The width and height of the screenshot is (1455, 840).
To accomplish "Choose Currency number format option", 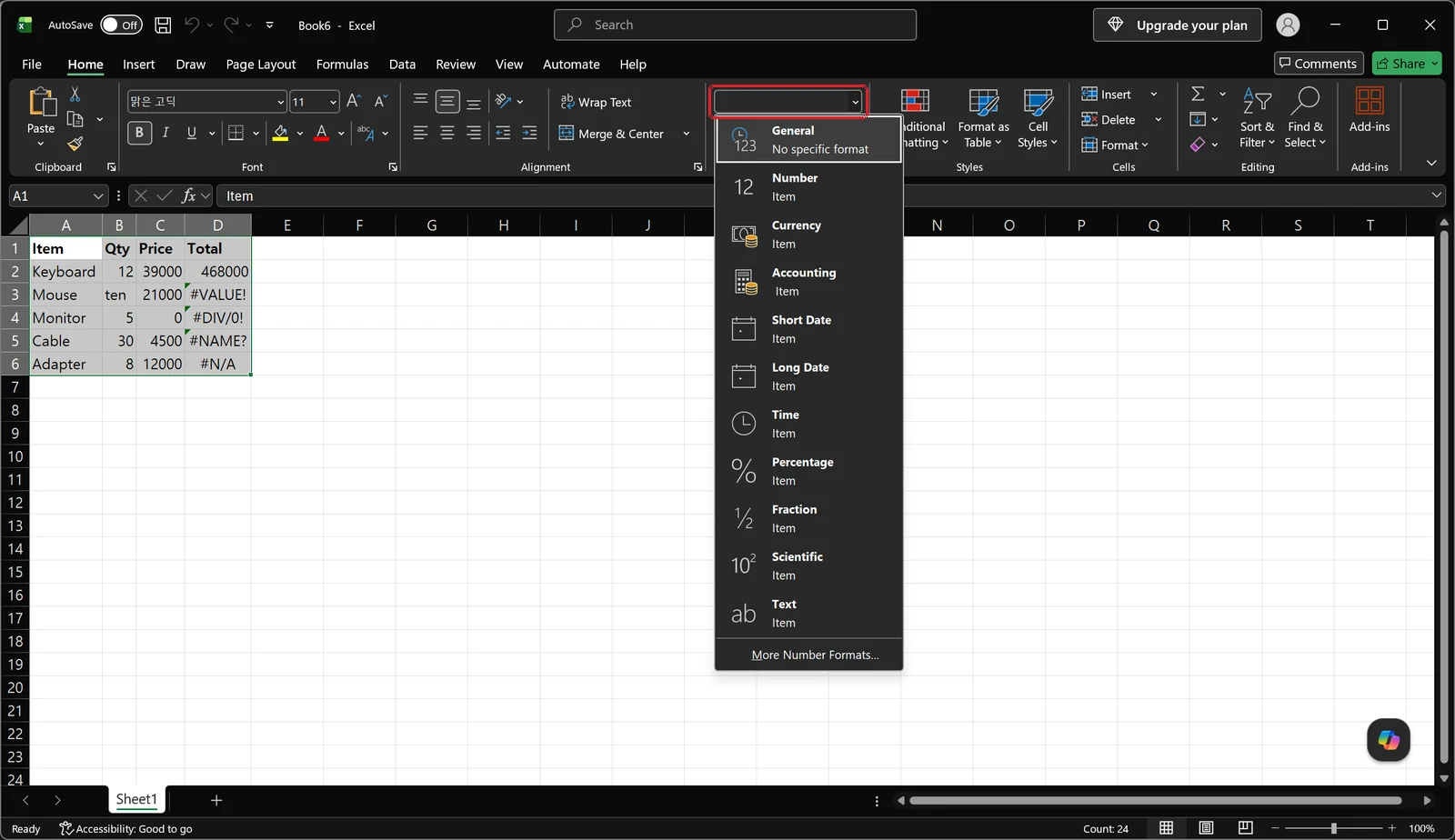I will pyautogui.click(x=809, y=235).
